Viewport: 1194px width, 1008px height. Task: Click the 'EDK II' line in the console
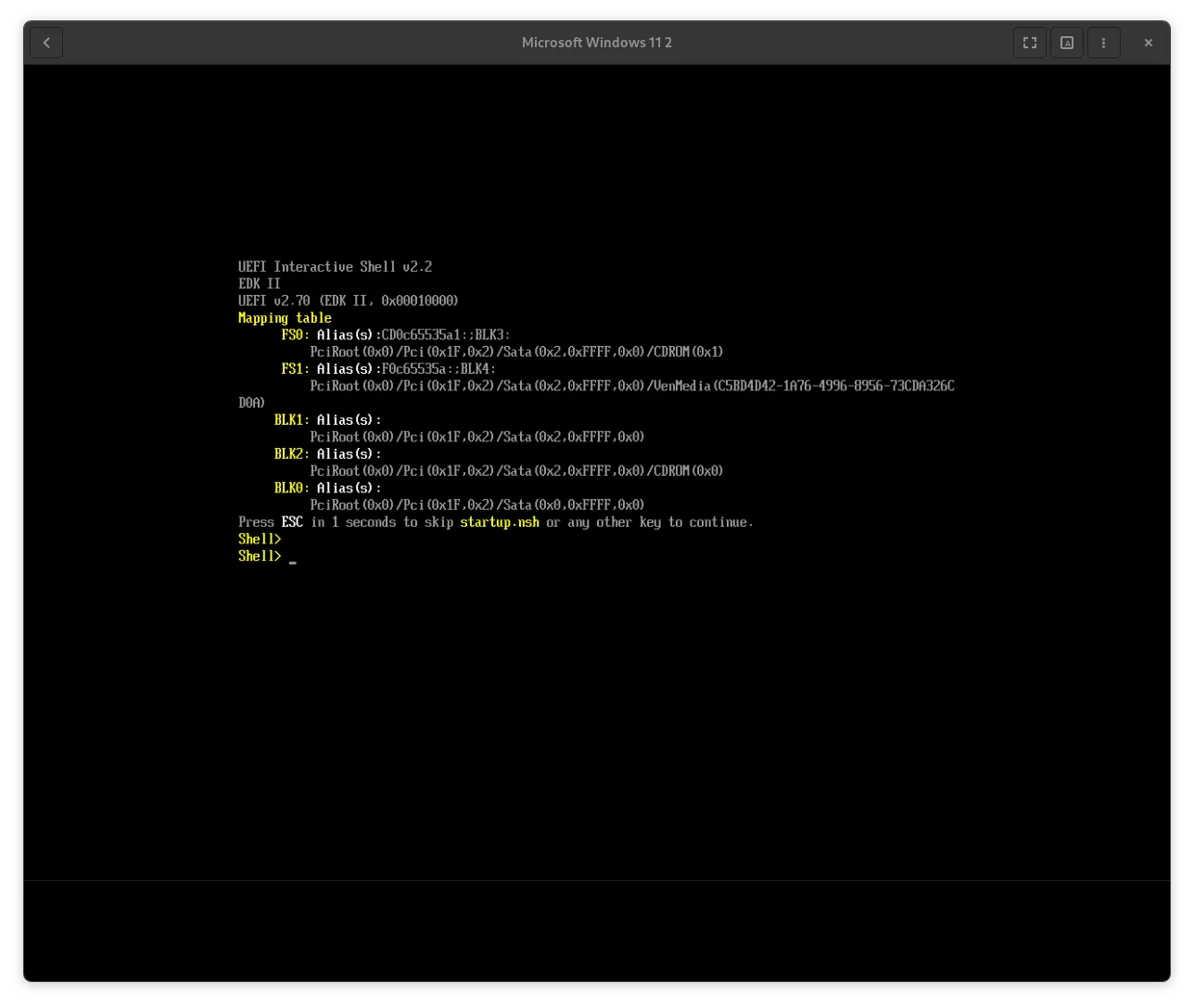pyautogui.click(x=260, y=284)
